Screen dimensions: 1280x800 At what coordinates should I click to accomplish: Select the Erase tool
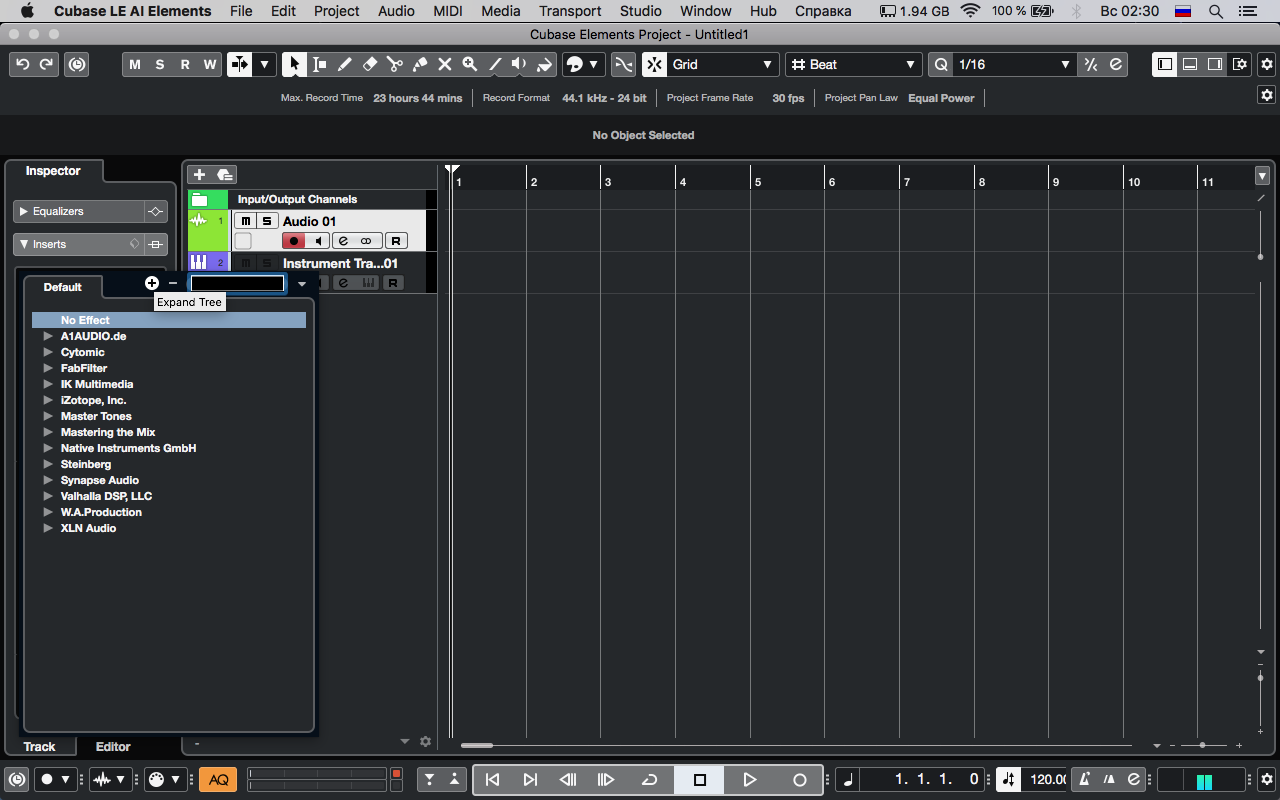click(x=369, y=64)
